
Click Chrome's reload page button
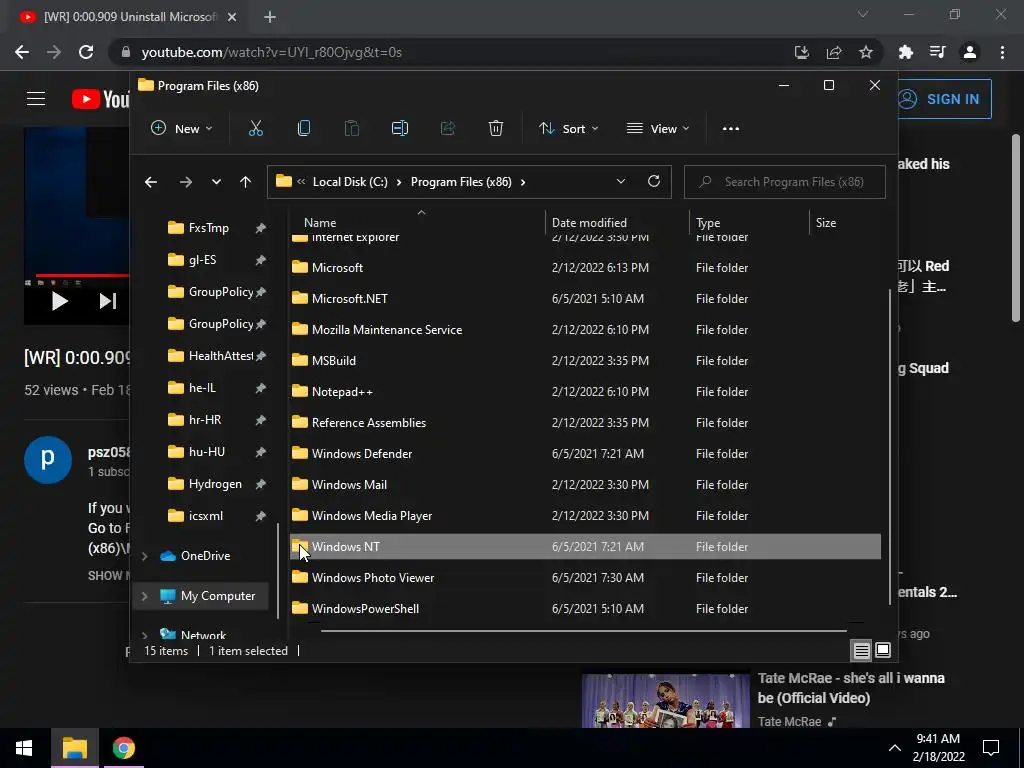[x=86, y=52]
